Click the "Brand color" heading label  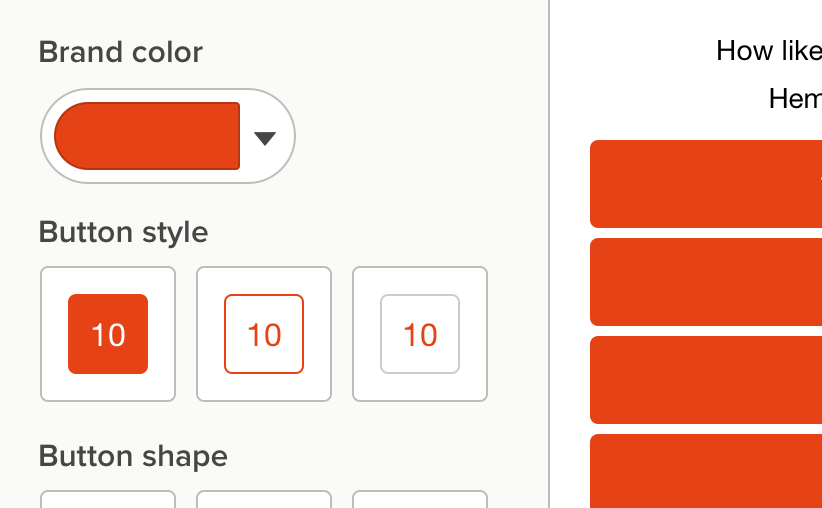tap(121, 52)
